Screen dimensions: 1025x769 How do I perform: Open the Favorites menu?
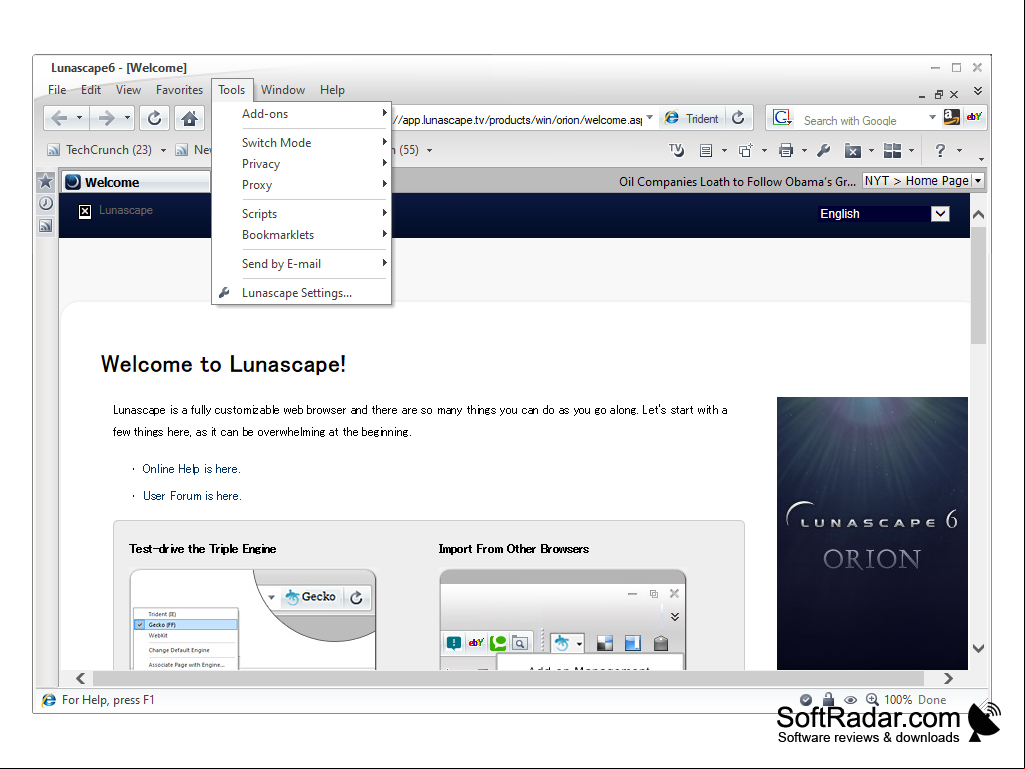coord(179,90)
